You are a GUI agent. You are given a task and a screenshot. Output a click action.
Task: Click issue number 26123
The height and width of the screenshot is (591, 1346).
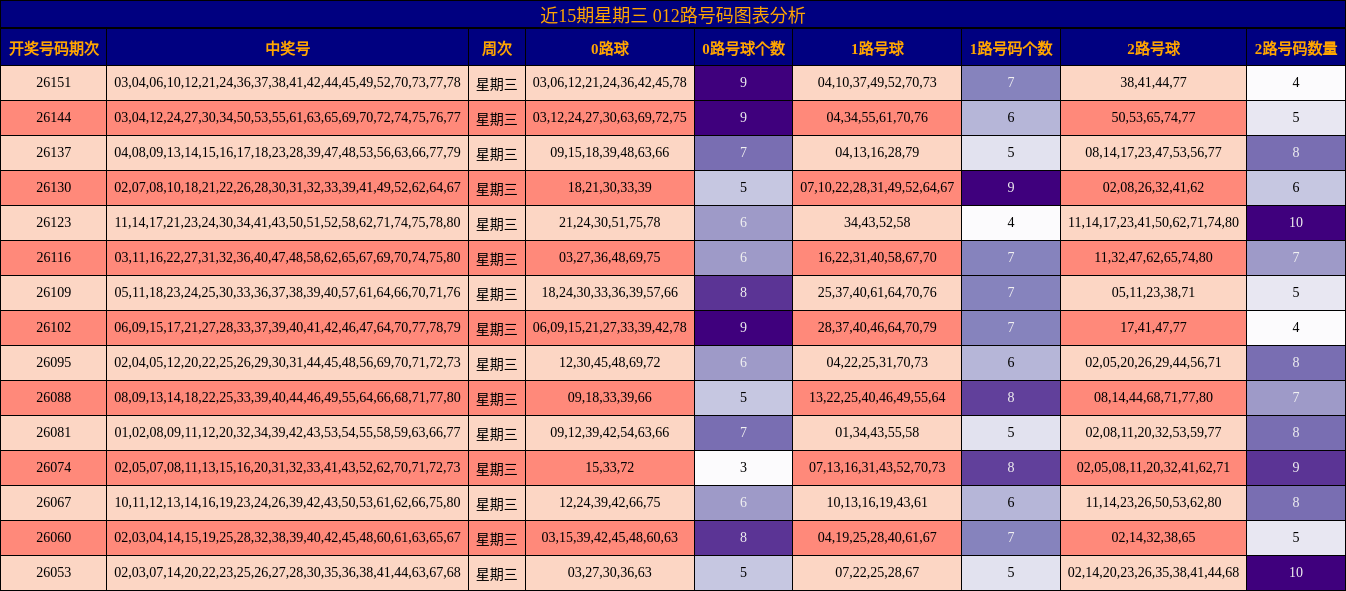click(54, 223)
